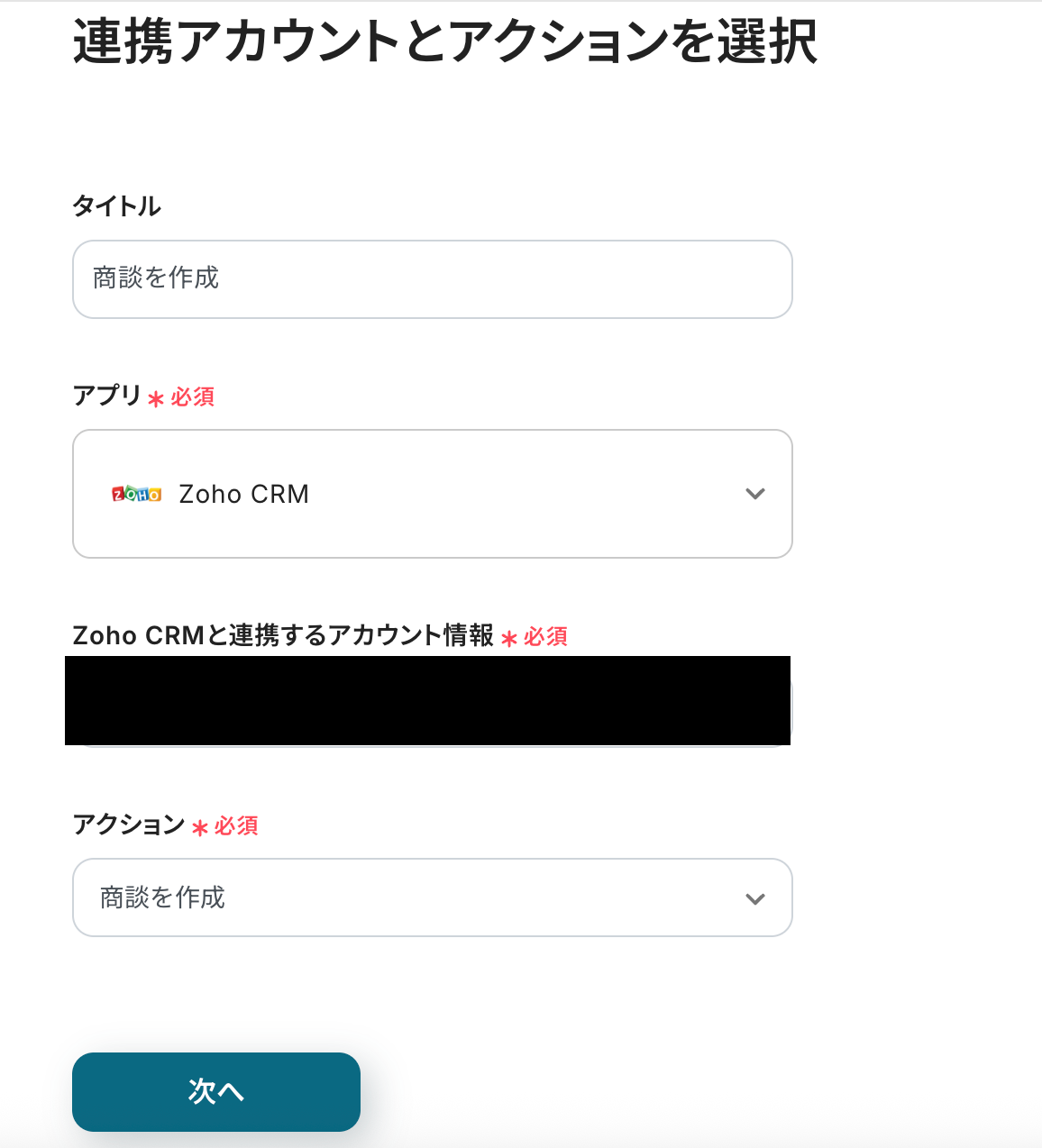Click the Zoho CRMと連携するアカウント情報 label
The width and height of the screenshot is (1042, 1148).
283,635
